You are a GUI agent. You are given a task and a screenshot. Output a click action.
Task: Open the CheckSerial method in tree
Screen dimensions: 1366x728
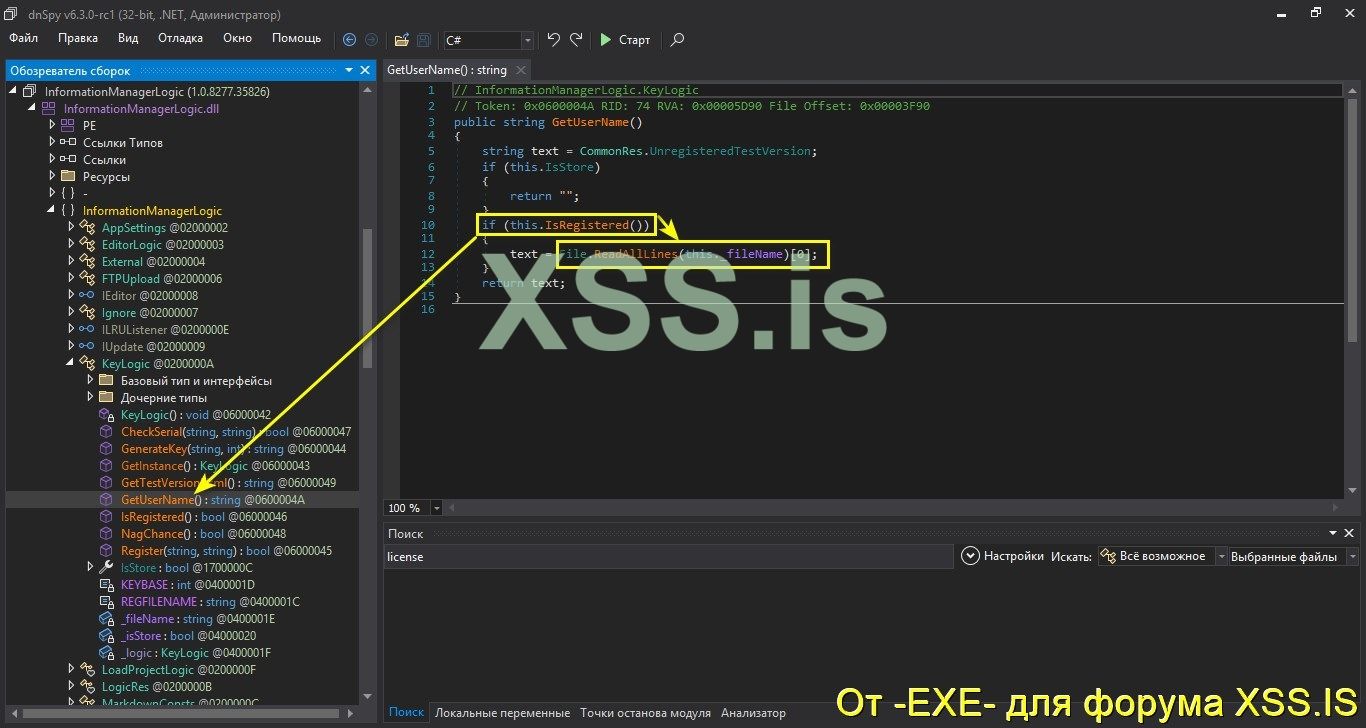pyautogui.click(x=235, y=431)
